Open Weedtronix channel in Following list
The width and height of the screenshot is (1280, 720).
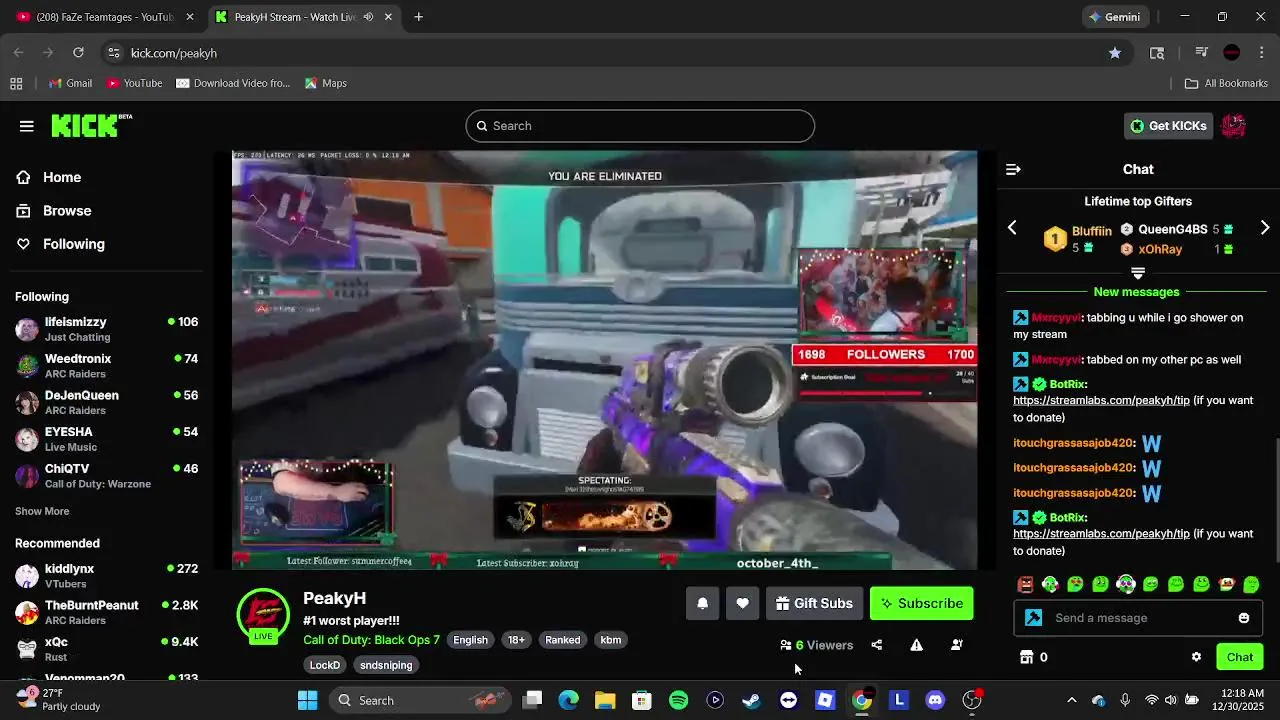click(107, 366)
